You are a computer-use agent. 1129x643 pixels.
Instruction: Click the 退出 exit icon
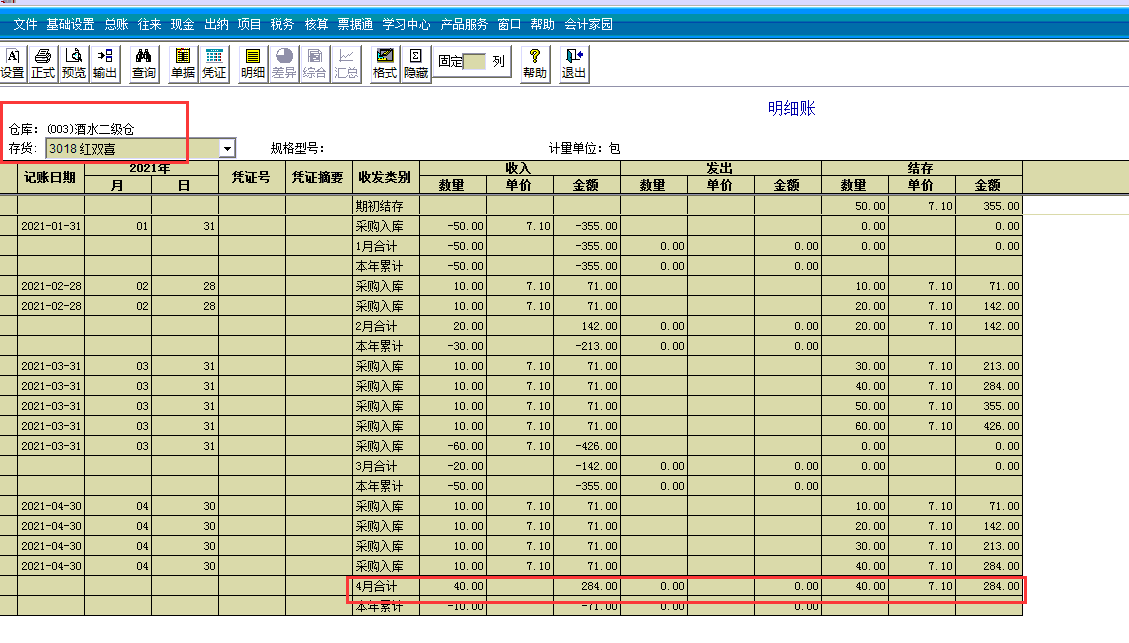coord(574,64)
